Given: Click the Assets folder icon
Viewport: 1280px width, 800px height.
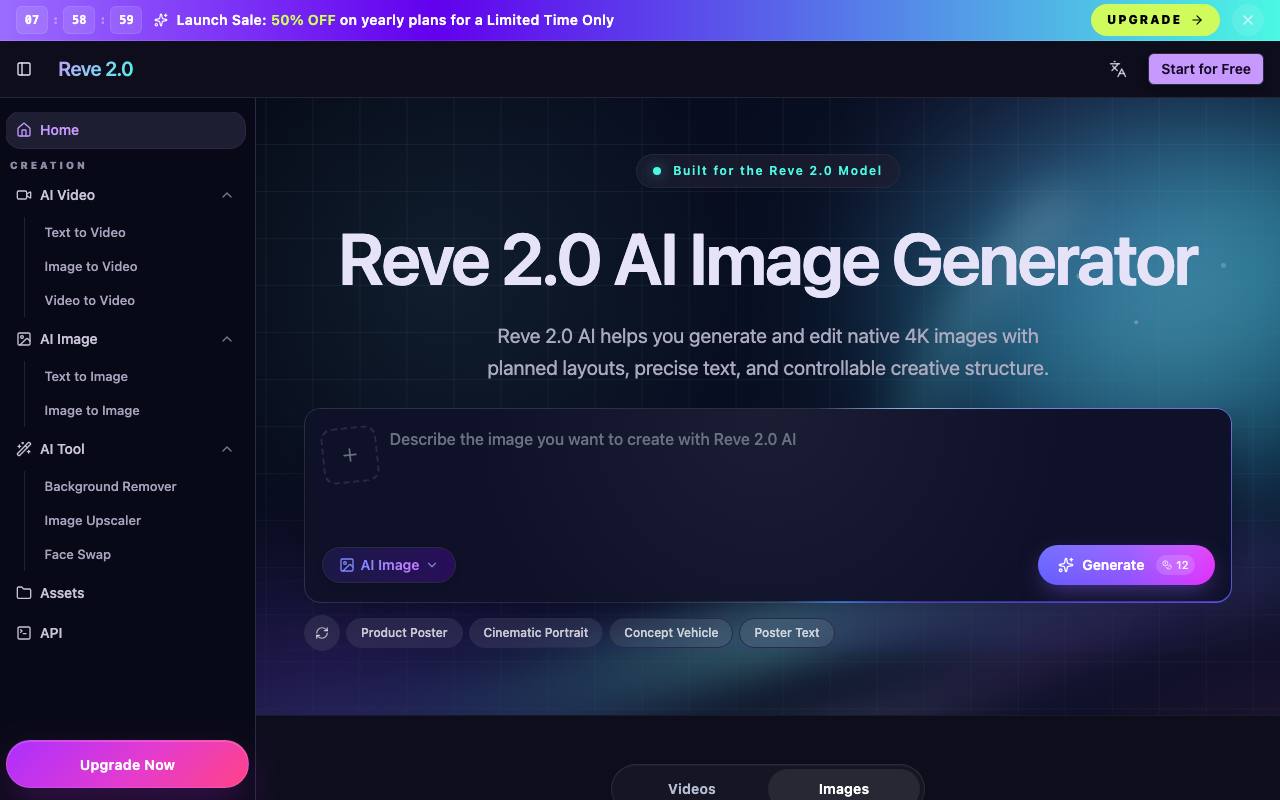Looking at the screenshot, I should point(24,593).
